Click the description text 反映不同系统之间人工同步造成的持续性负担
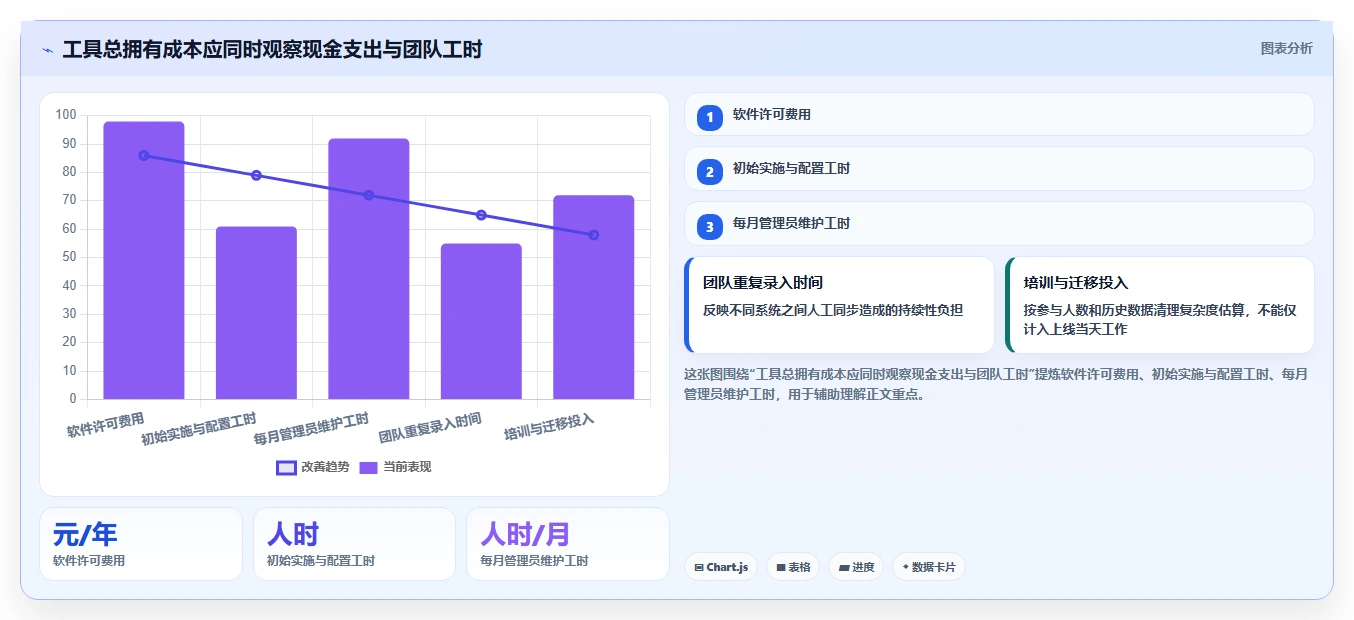 [x=833, y=310]
